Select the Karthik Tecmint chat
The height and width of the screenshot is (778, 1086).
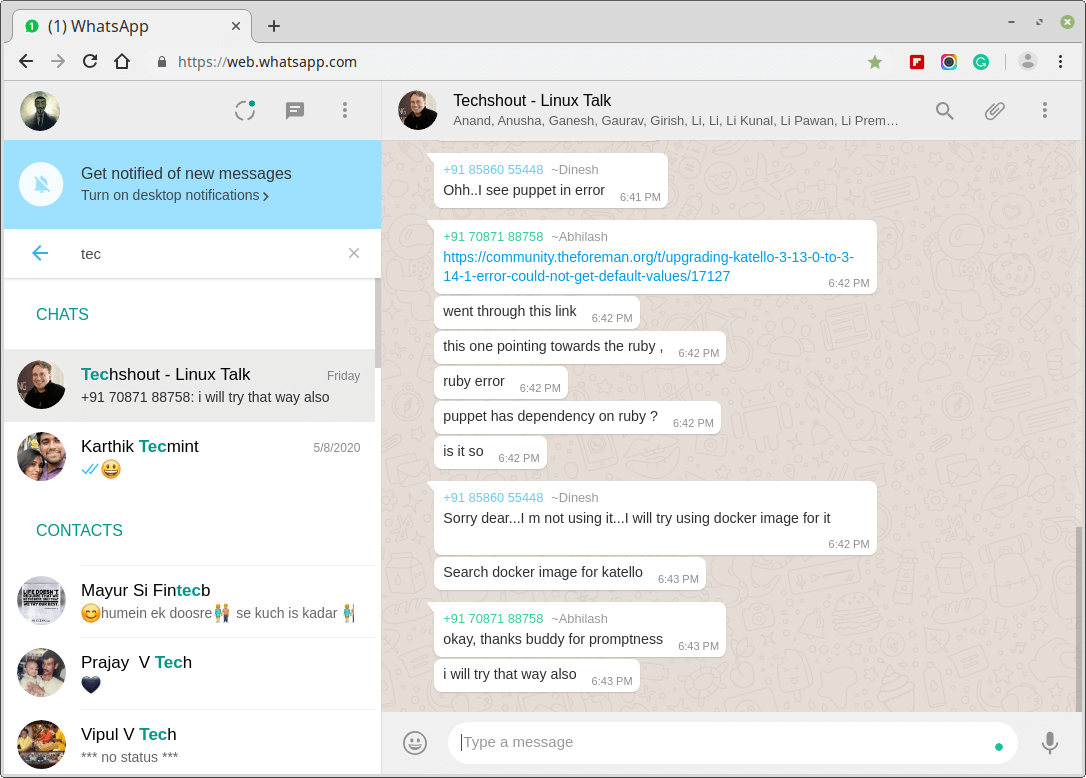[190, 457]
